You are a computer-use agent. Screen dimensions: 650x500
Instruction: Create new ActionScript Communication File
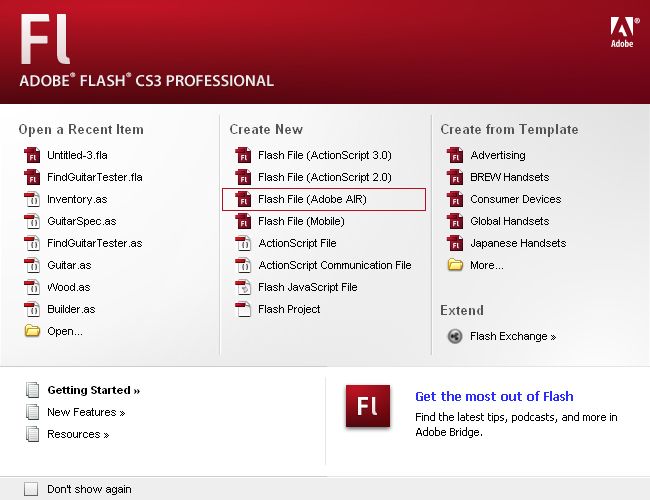pyautogui.click(x=335, y=265)
